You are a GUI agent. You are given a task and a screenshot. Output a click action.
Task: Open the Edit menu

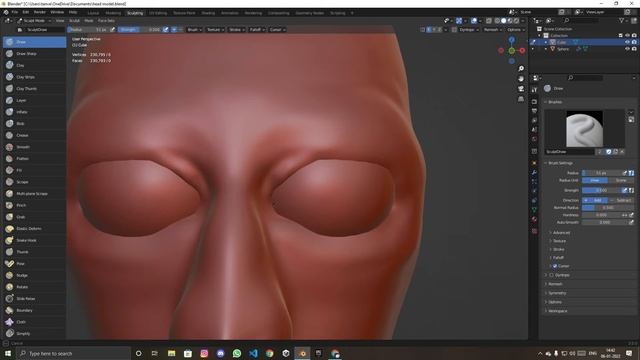click(x=26, y=12)
